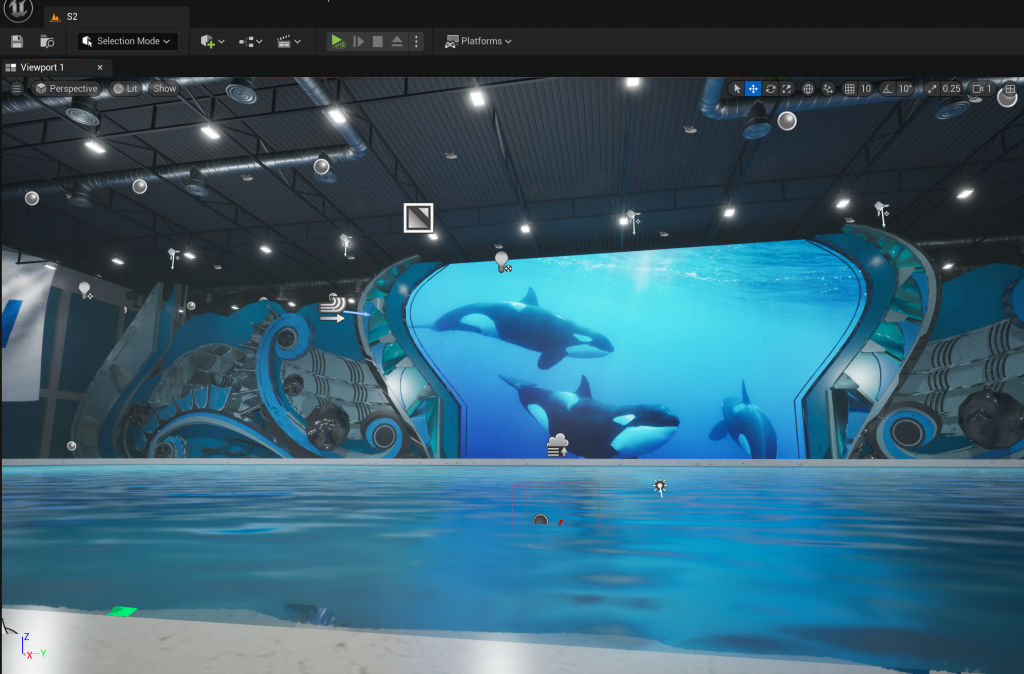This screenshot has height=674, width=1024.
Task: Open the grid snap size value 10
Action: pos(866,88)
